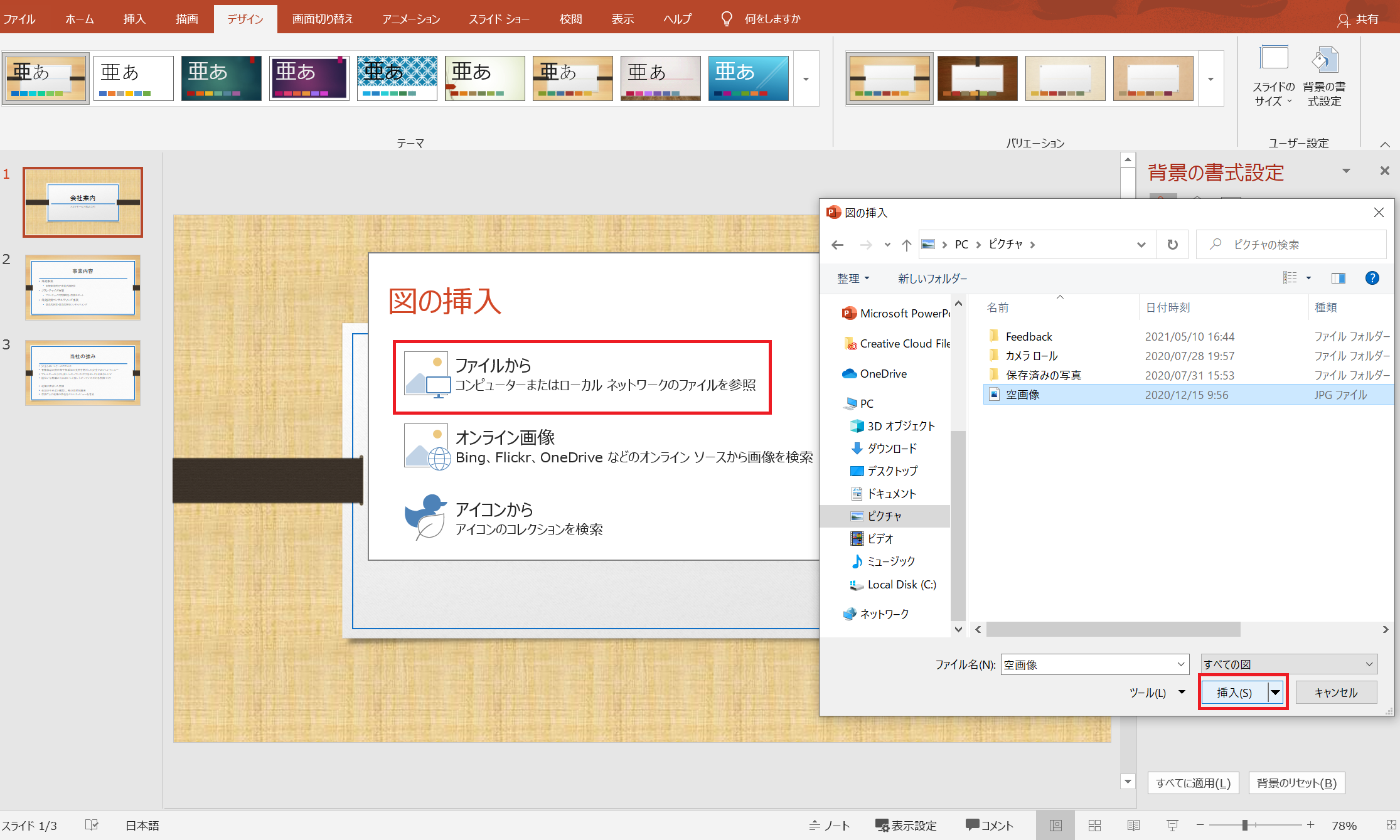The height and width of the screenshot is (840, 1400).
Task: Select ネットワーク in navigation pane
Action: 876,614
